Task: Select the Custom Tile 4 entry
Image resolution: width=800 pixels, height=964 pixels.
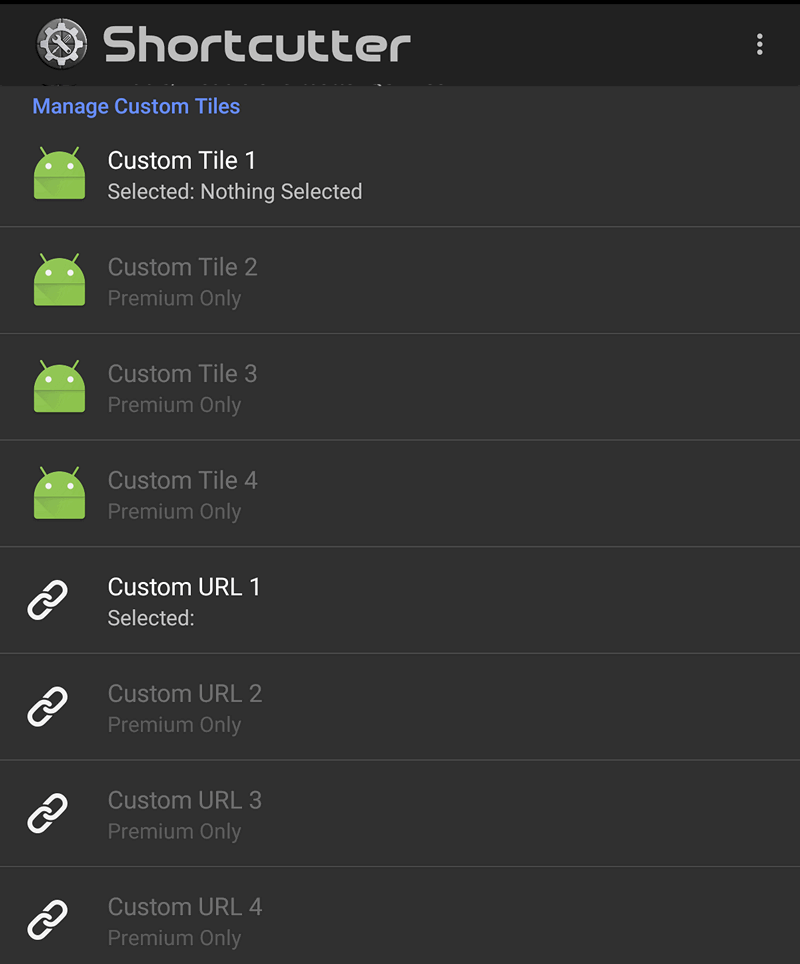Action: coord(400,494)
